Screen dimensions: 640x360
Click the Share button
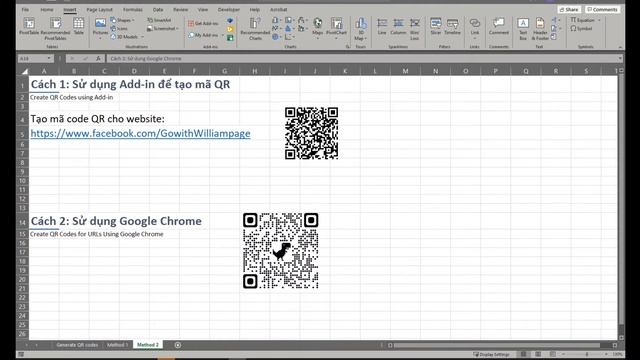[x=569, y=9]
